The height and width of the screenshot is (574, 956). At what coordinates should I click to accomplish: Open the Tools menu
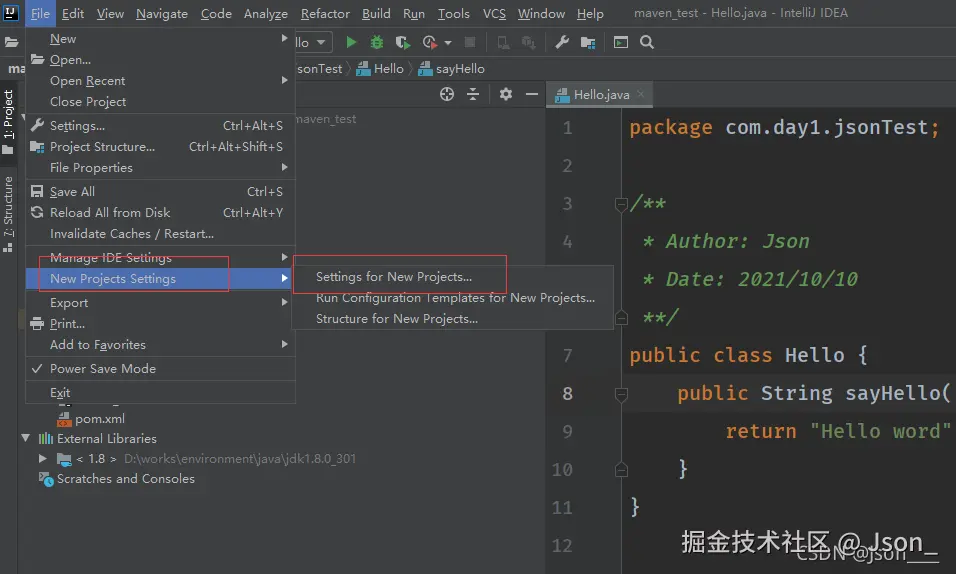click(x=454, y=13)
